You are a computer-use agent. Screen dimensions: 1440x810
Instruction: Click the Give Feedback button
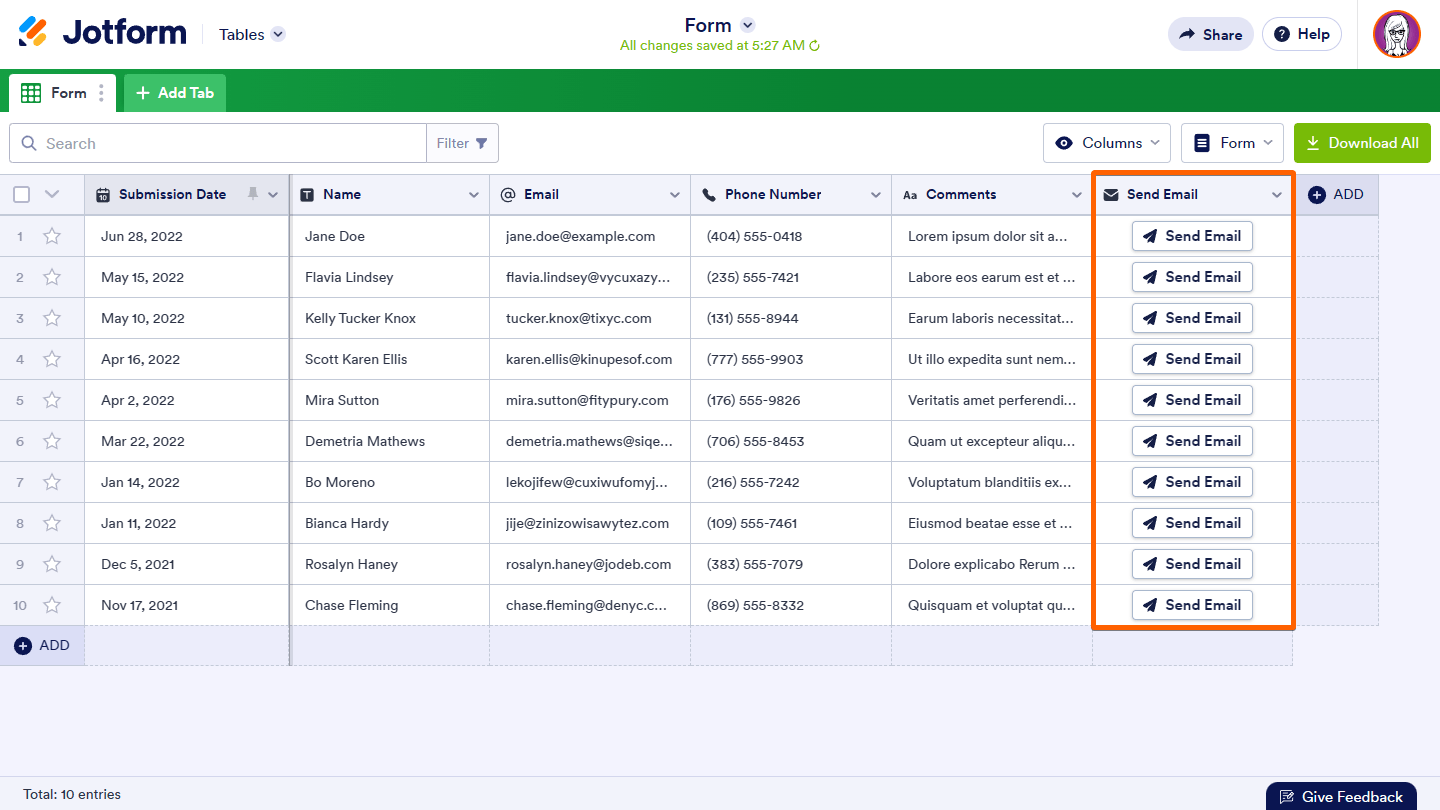click(x=1341, y=796)
